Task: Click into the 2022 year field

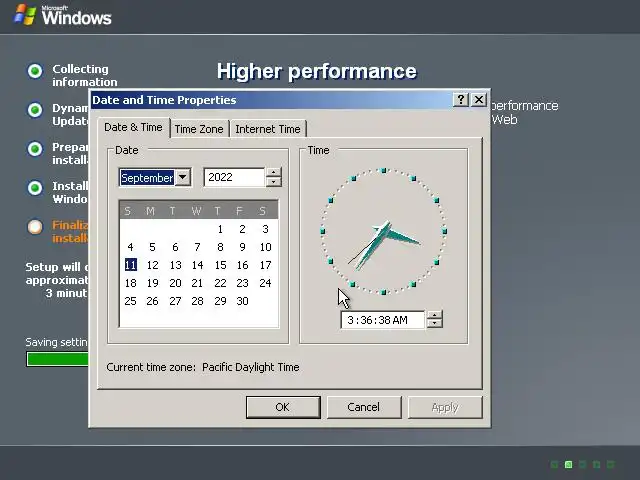Action: click(235, 177)
